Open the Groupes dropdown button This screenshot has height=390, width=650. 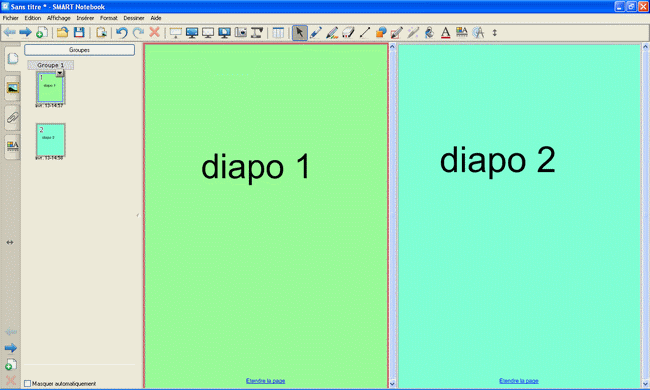pos(79,50)
